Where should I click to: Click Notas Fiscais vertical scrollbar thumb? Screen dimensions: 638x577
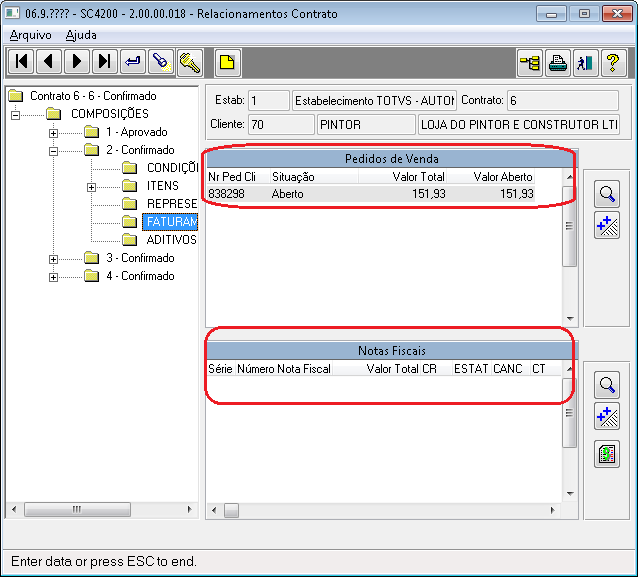pyautogui.click(x=570, y=413)
